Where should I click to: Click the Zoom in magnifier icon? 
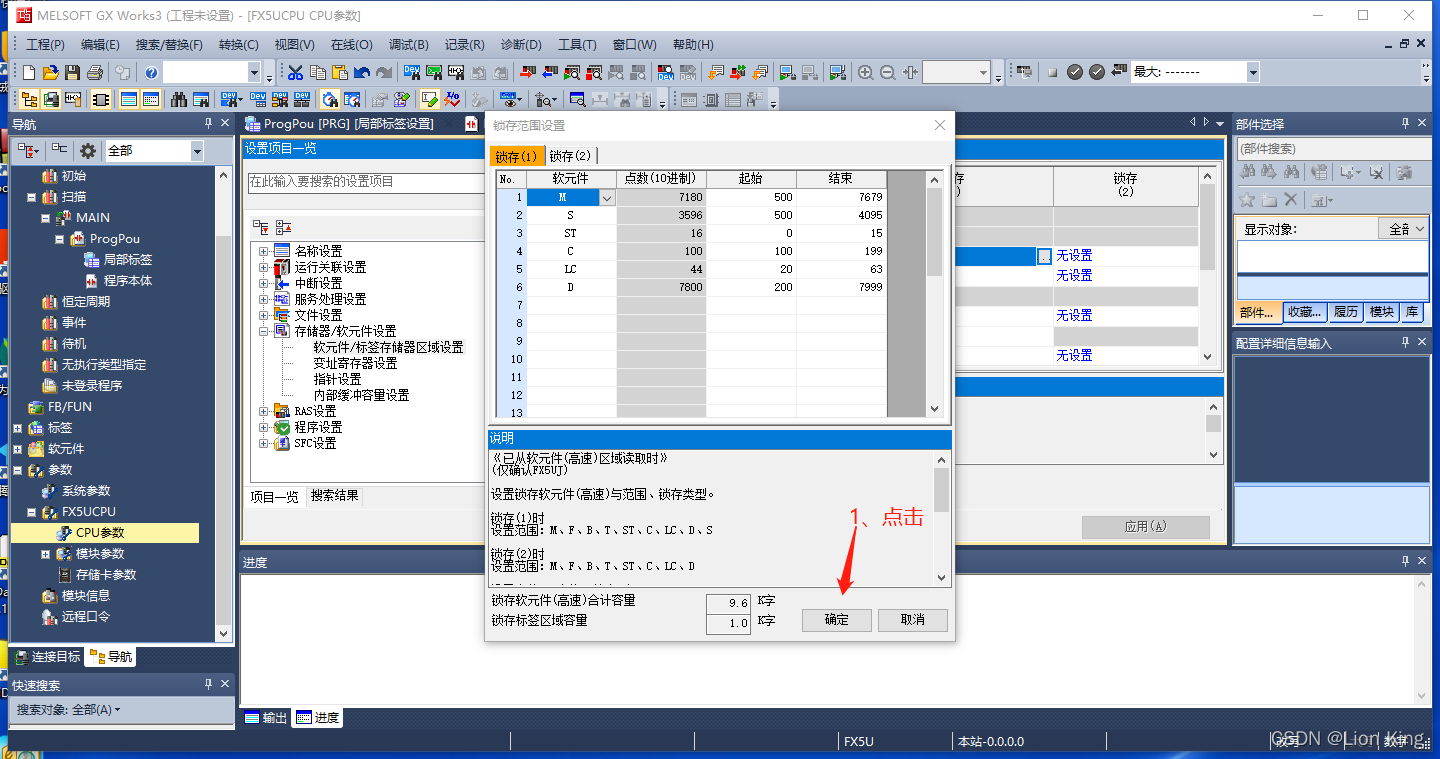click(866, 72)
